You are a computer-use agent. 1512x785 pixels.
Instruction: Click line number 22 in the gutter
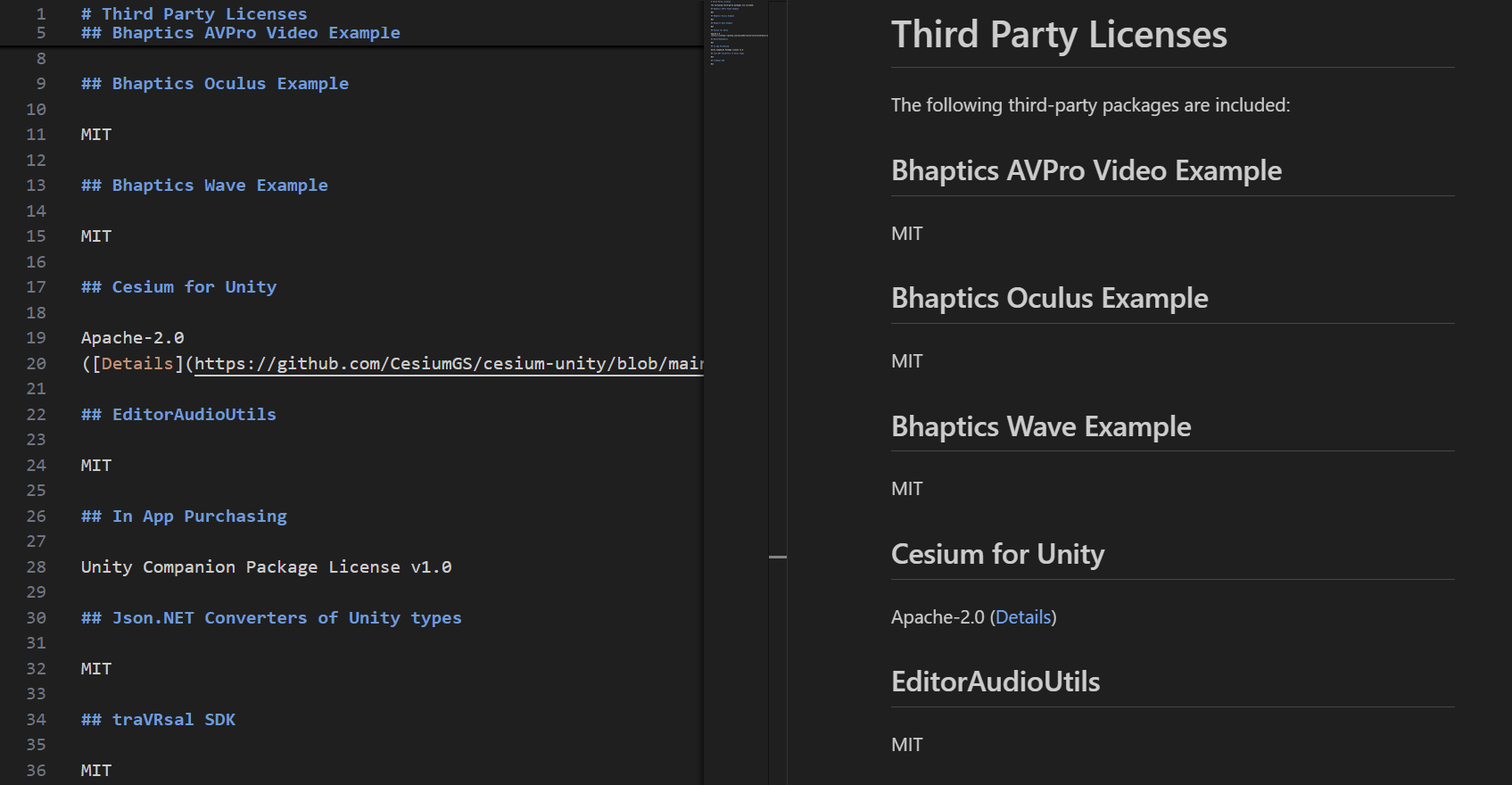tap(36, 415)
